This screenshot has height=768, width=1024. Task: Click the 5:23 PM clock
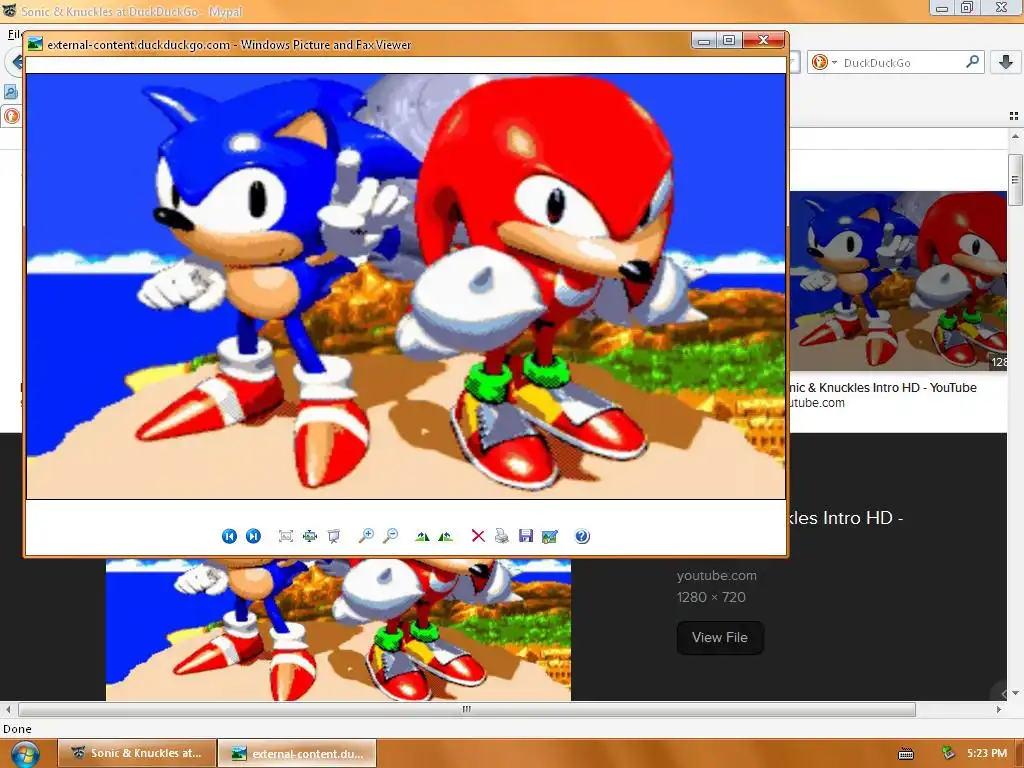click(987, 753)
